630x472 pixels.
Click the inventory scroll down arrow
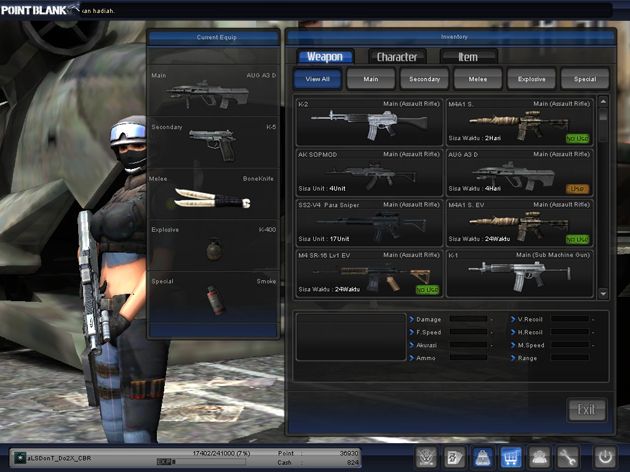click(x=603, y=293)
